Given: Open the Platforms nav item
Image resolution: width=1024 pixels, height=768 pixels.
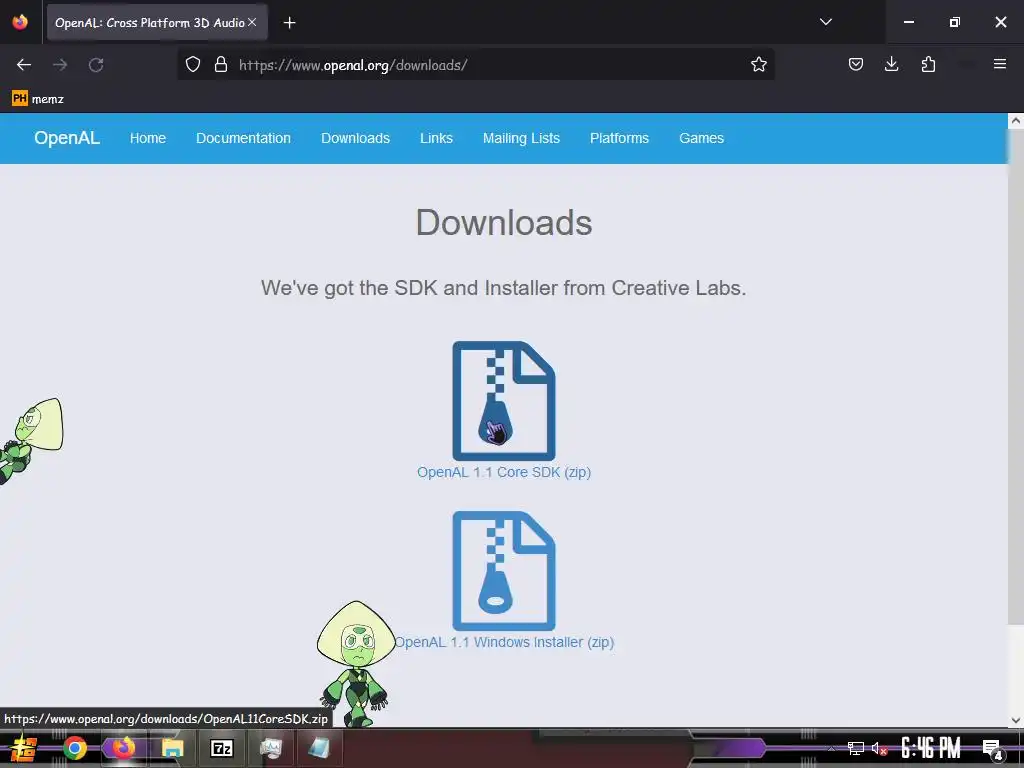Looking at the screenshot, I should (619, 138).
